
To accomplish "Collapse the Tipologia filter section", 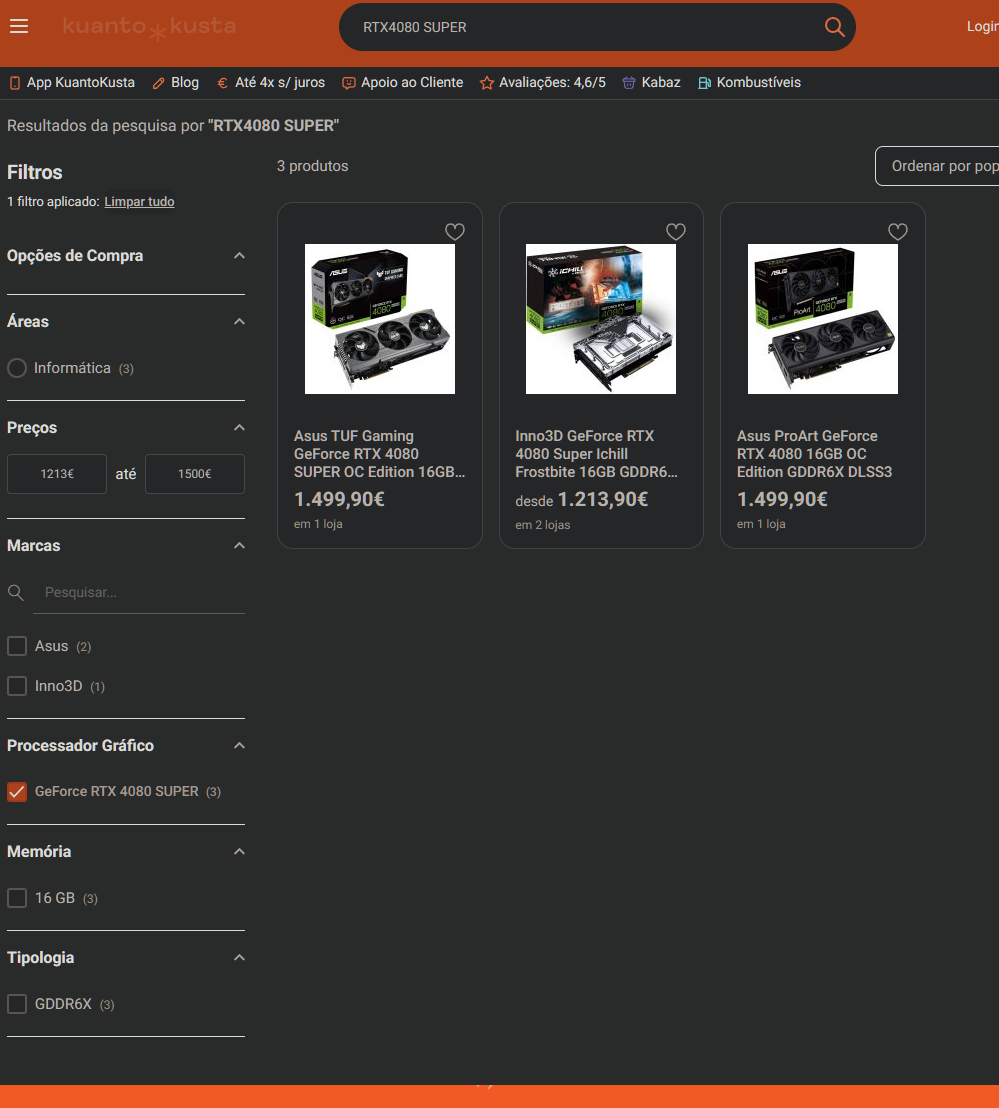I will pos(240,957).
